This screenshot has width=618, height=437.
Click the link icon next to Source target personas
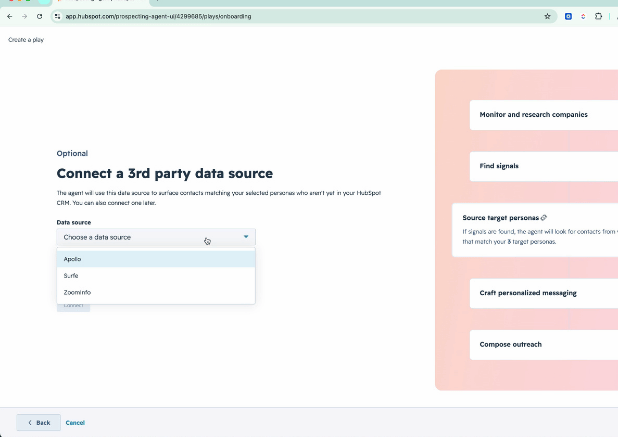(544, 218)
